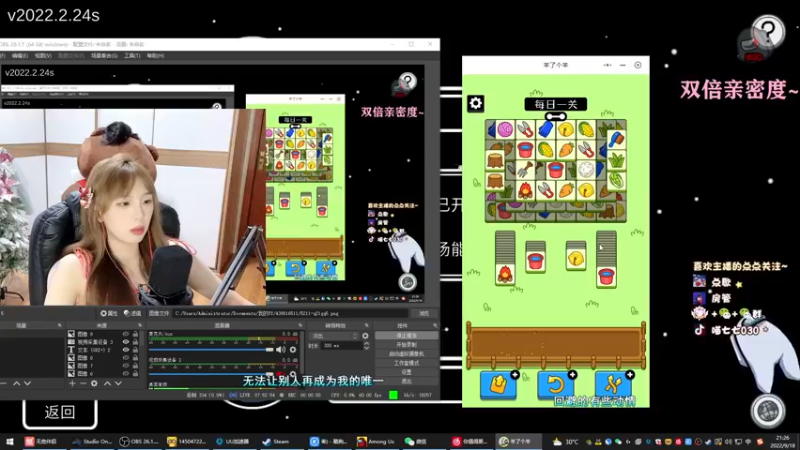The width and height of the screenshot is (800, 450).
Task: Tap the campfire tile inside the board
Action: coord(525,190)
